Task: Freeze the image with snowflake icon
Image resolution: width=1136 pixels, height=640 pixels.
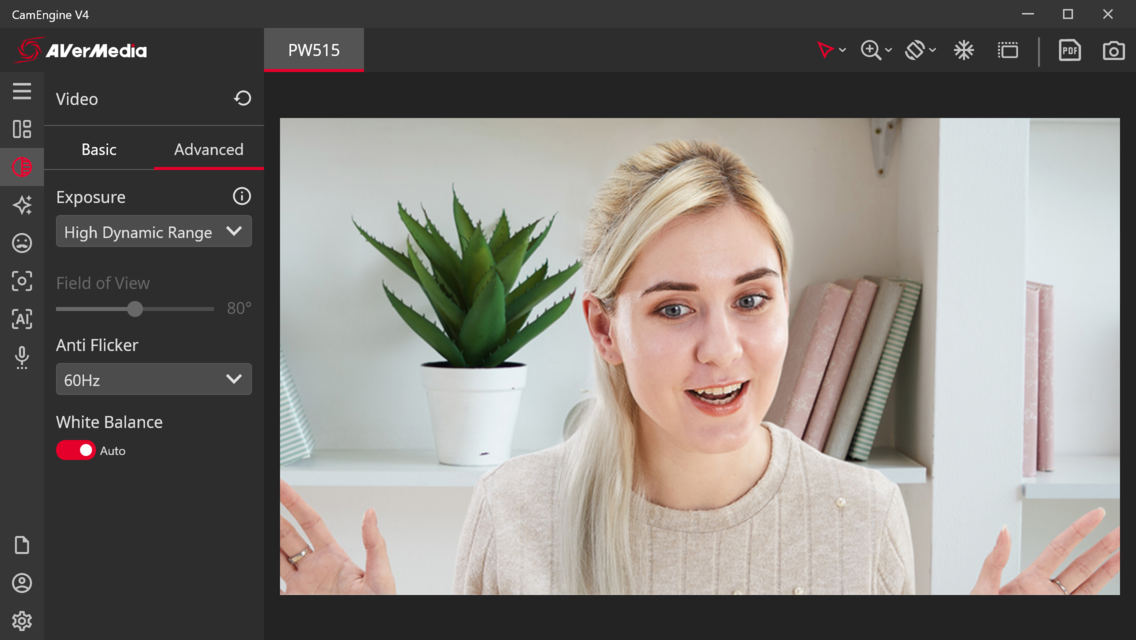Action: (x=964, y=50)
